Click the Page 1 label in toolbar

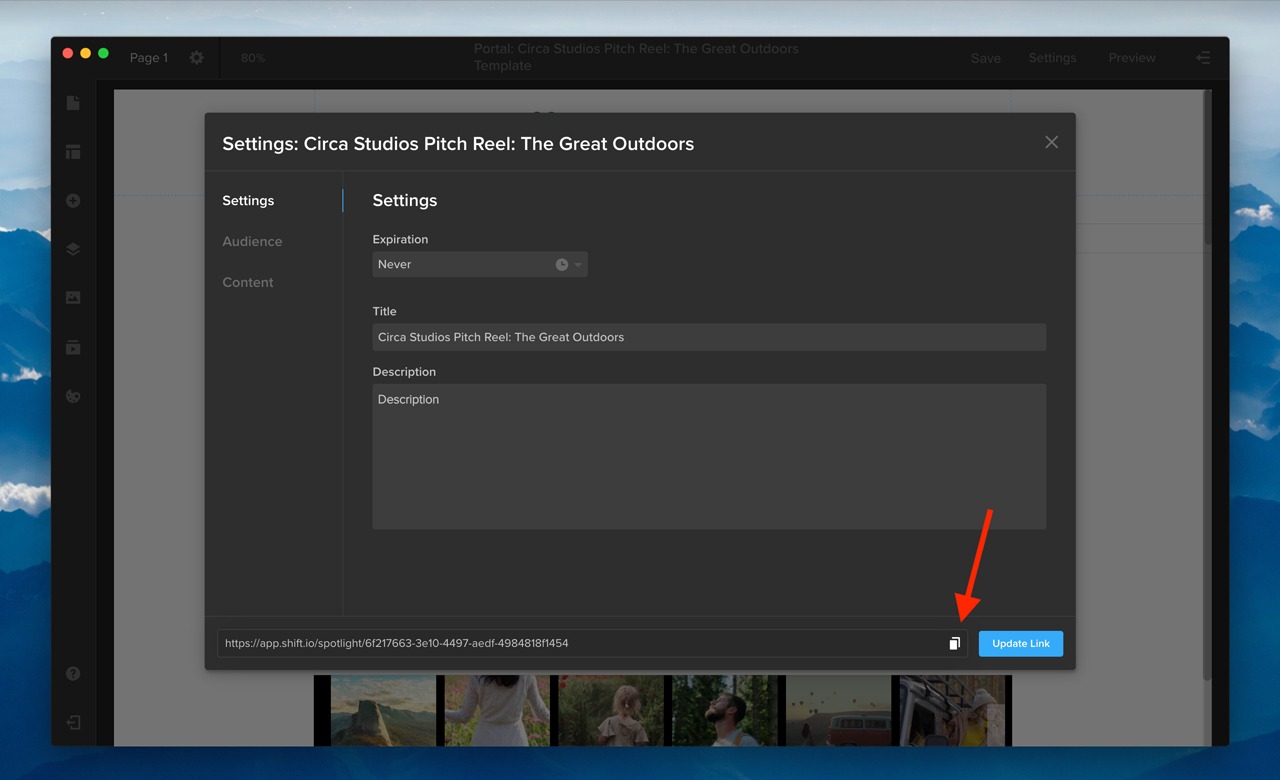click(x=149, y=58)
